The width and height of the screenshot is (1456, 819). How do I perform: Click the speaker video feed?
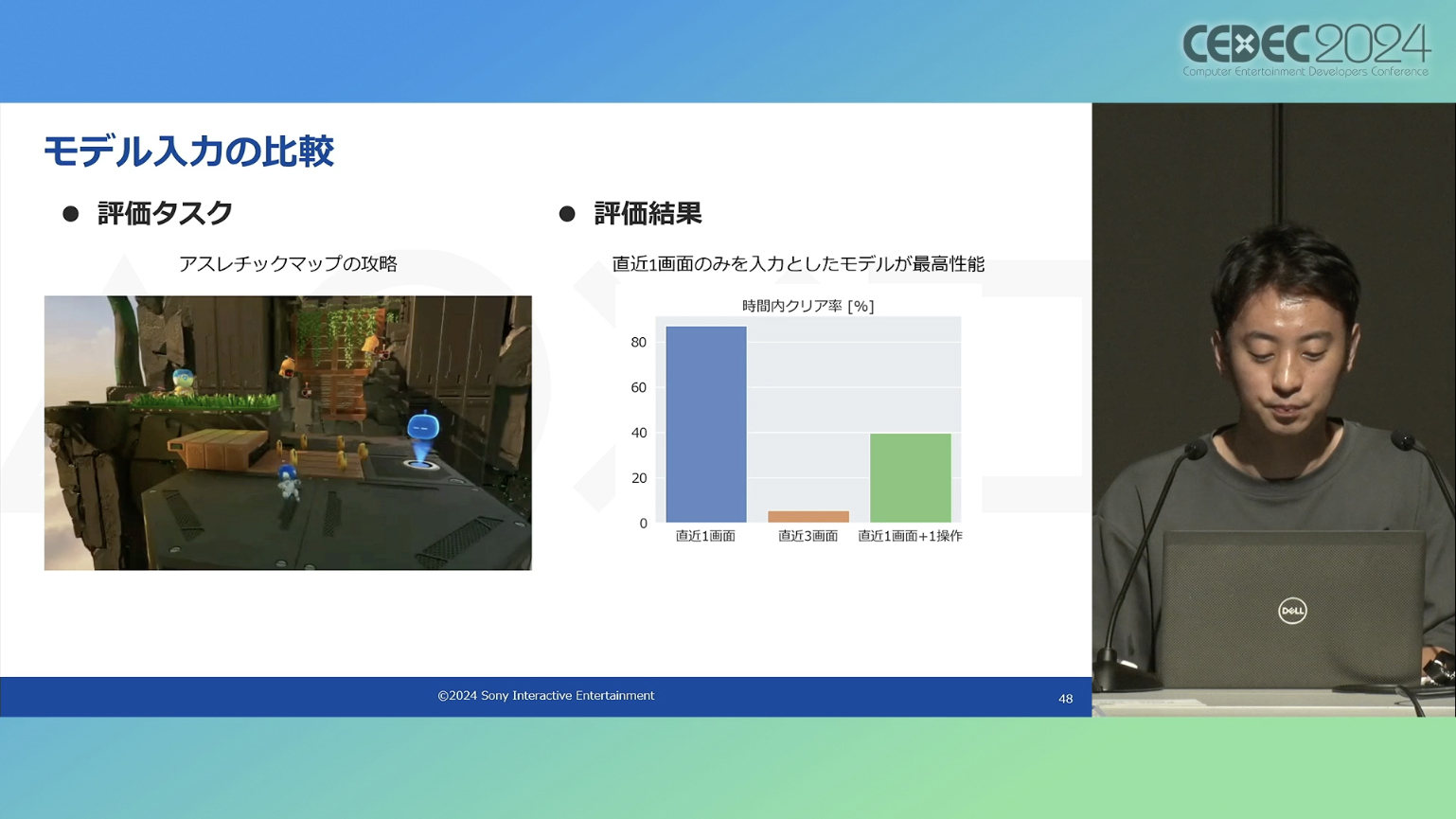1273,410
